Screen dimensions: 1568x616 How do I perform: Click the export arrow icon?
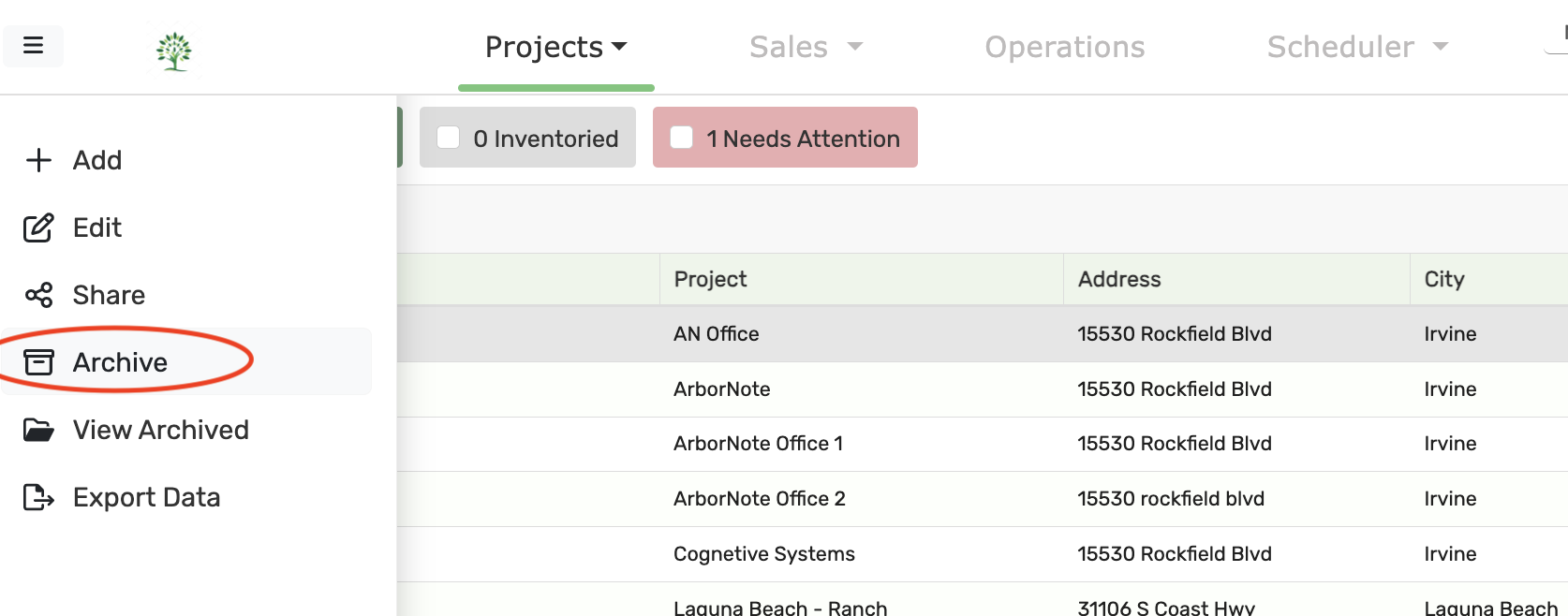tap(38, 497)
